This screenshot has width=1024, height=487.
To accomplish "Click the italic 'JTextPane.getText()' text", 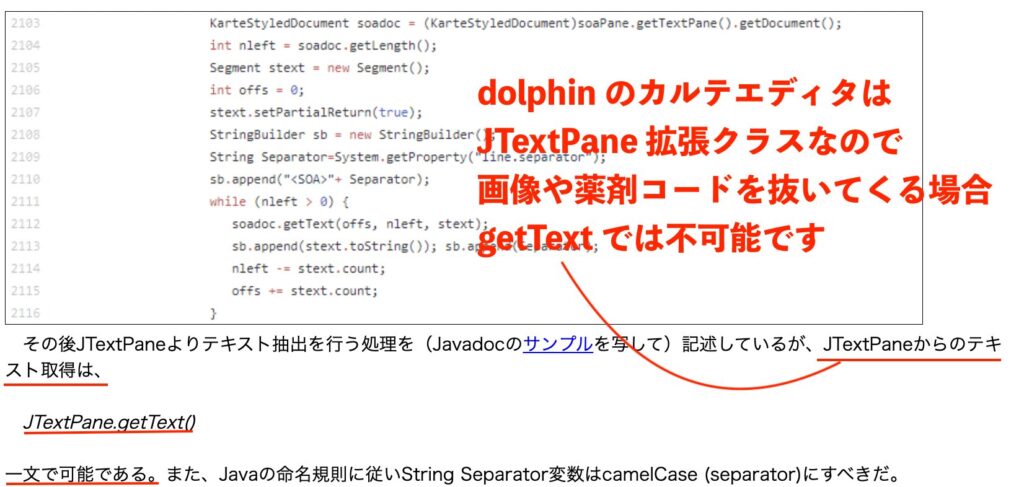I will point(109,423).
